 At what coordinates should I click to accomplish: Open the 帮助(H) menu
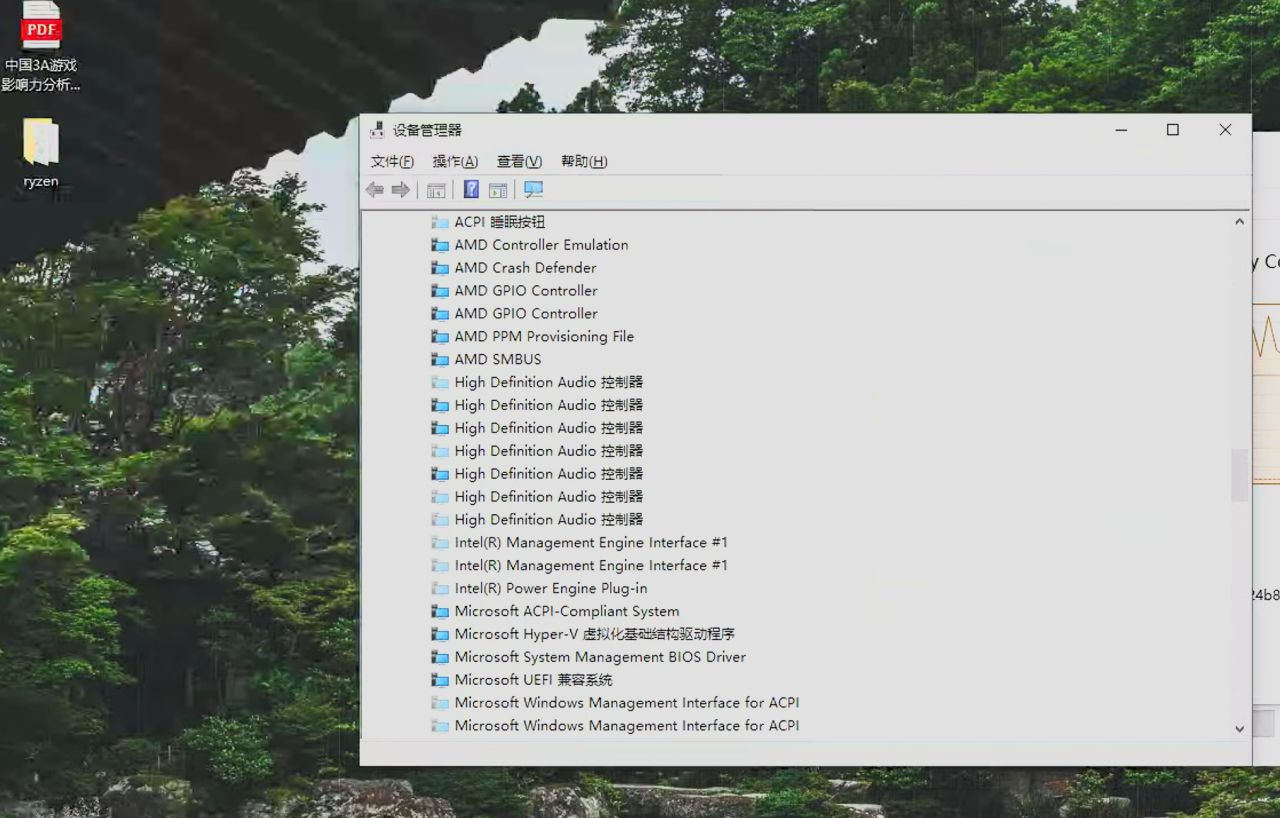click(x=584, y=161)
